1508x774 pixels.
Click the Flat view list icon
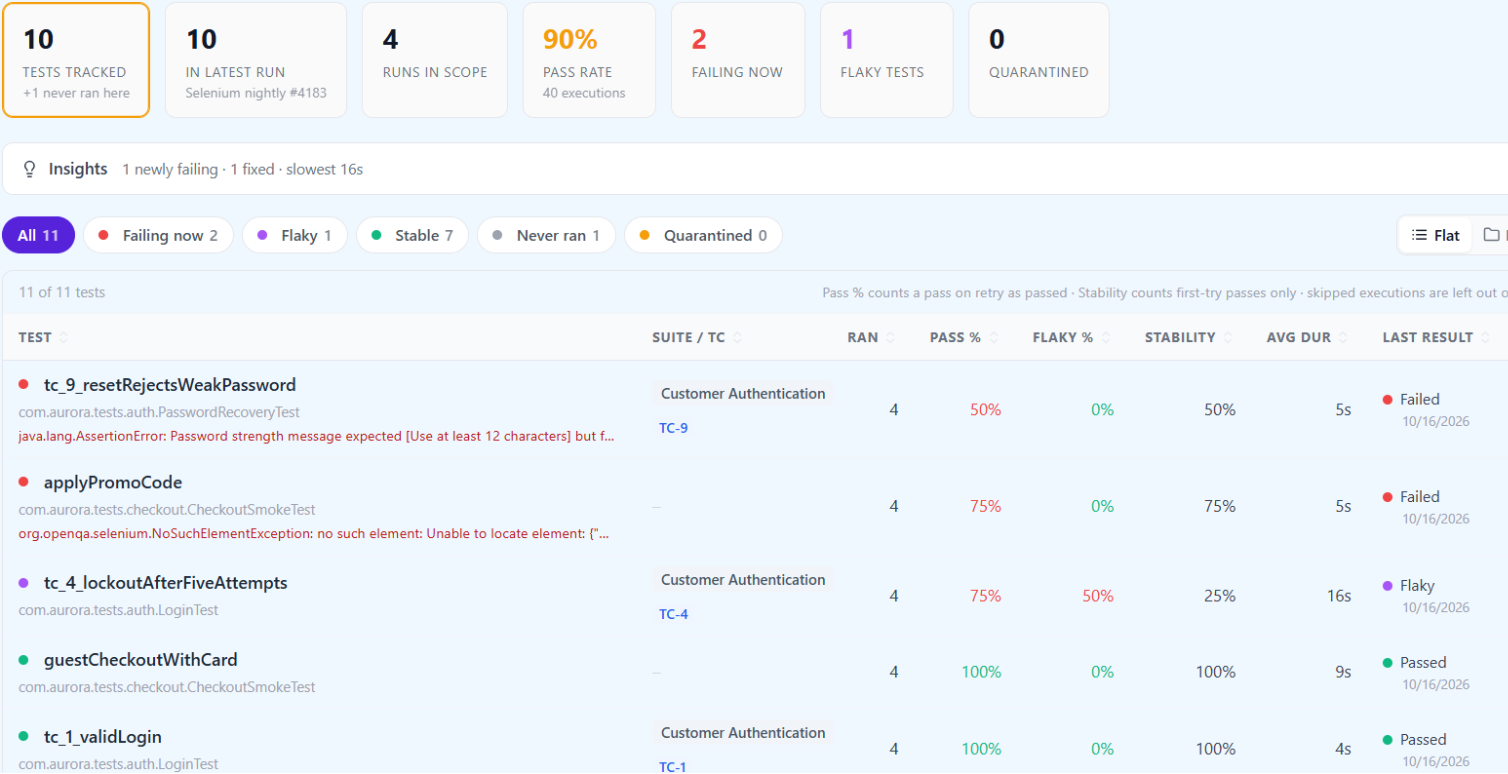[x=1419, y=236]
